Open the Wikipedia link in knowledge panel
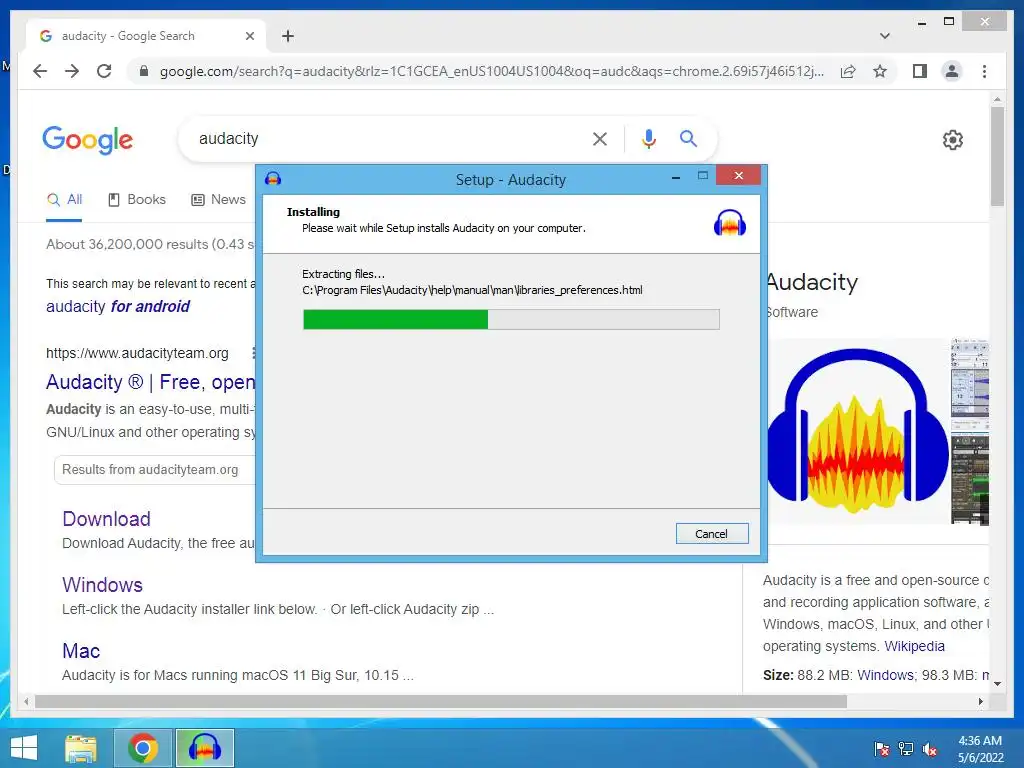Viewport: 1024px width, 768px height. click(x=914, y=646)
